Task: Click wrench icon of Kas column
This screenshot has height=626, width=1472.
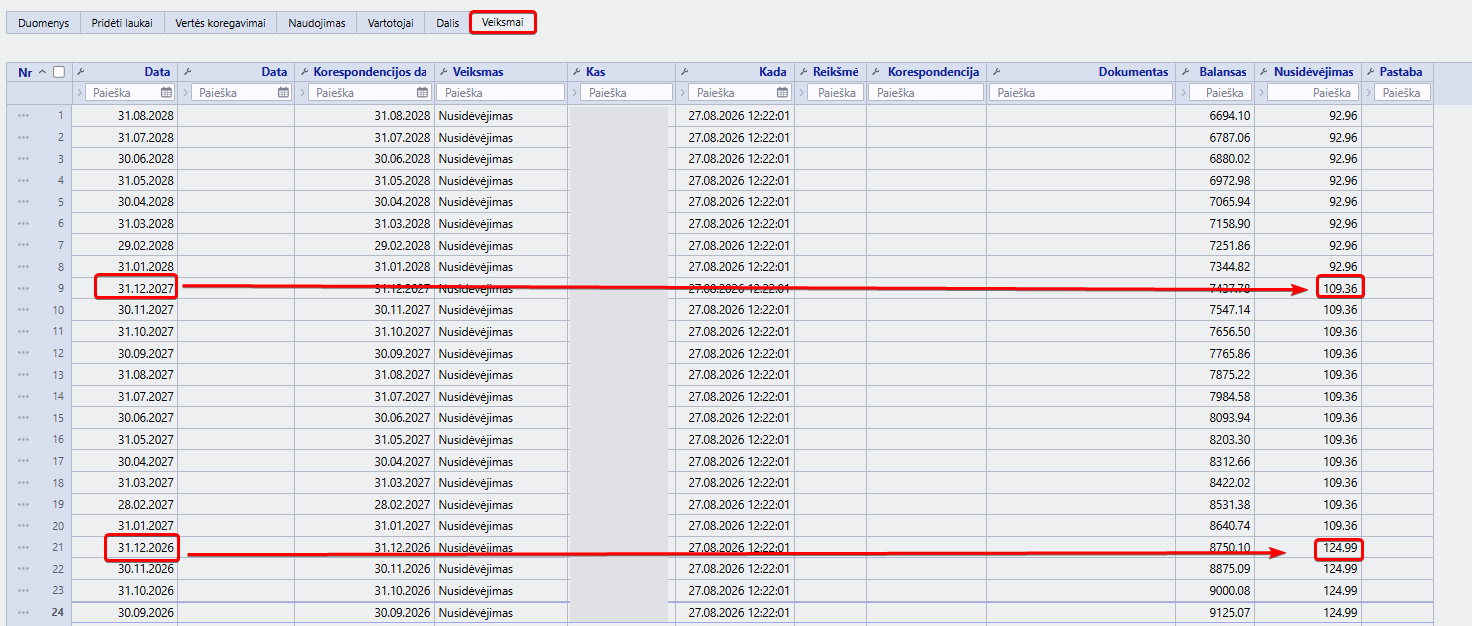Action: (x=576, y=72)
